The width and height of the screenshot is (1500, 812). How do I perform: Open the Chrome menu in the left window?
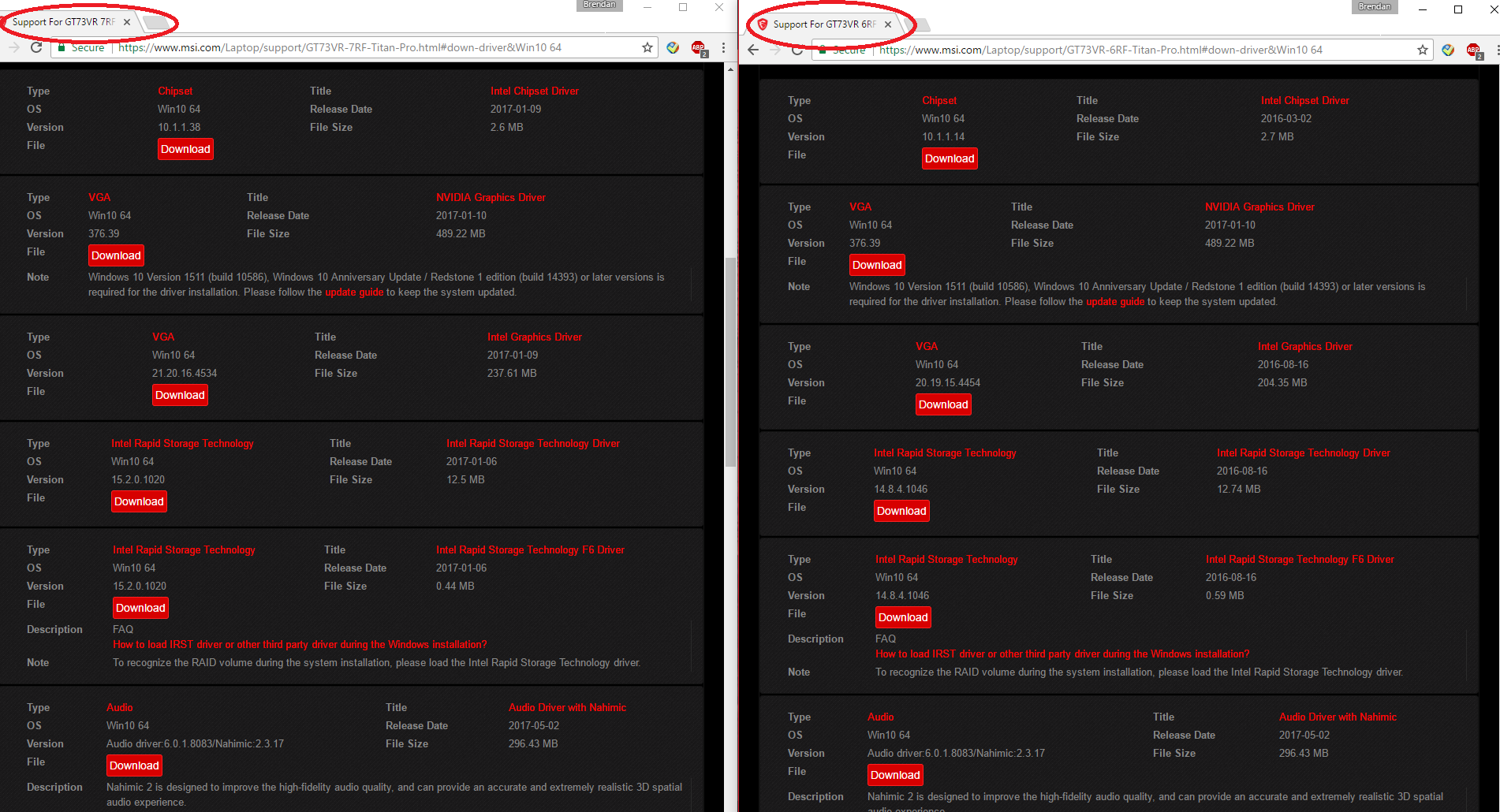click(x=723, y=47)
